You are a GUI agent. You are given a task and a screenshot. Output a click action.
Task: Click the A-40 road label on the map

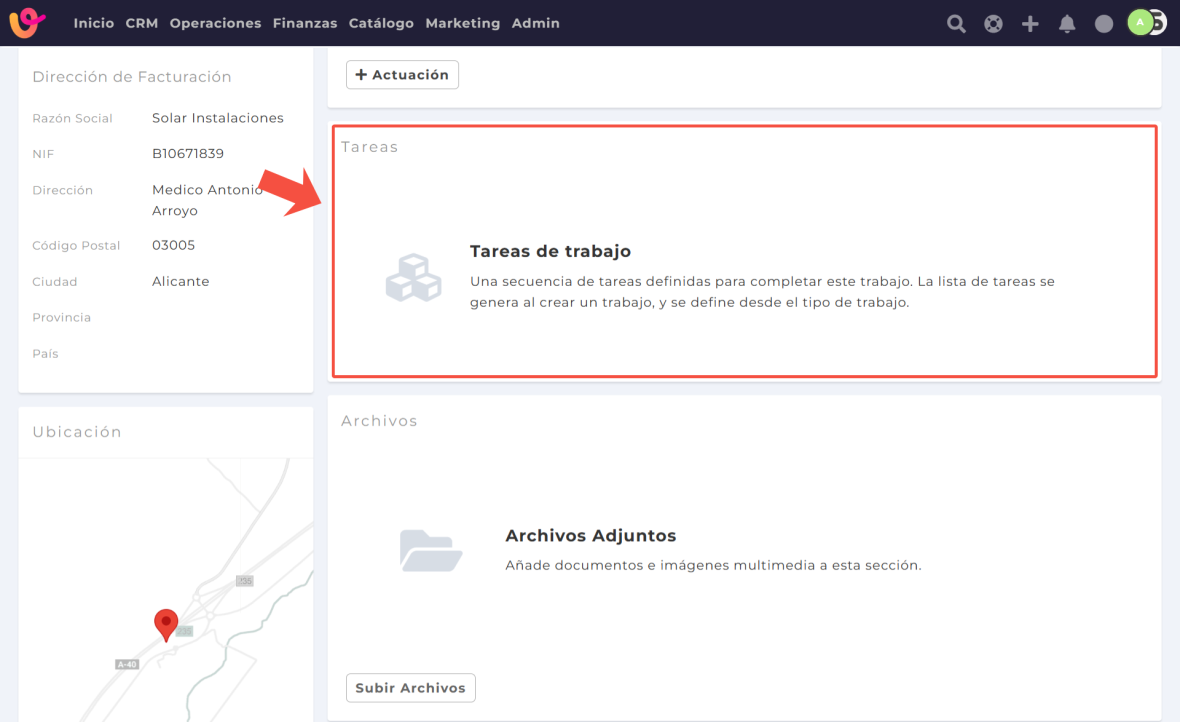(126, 664)
